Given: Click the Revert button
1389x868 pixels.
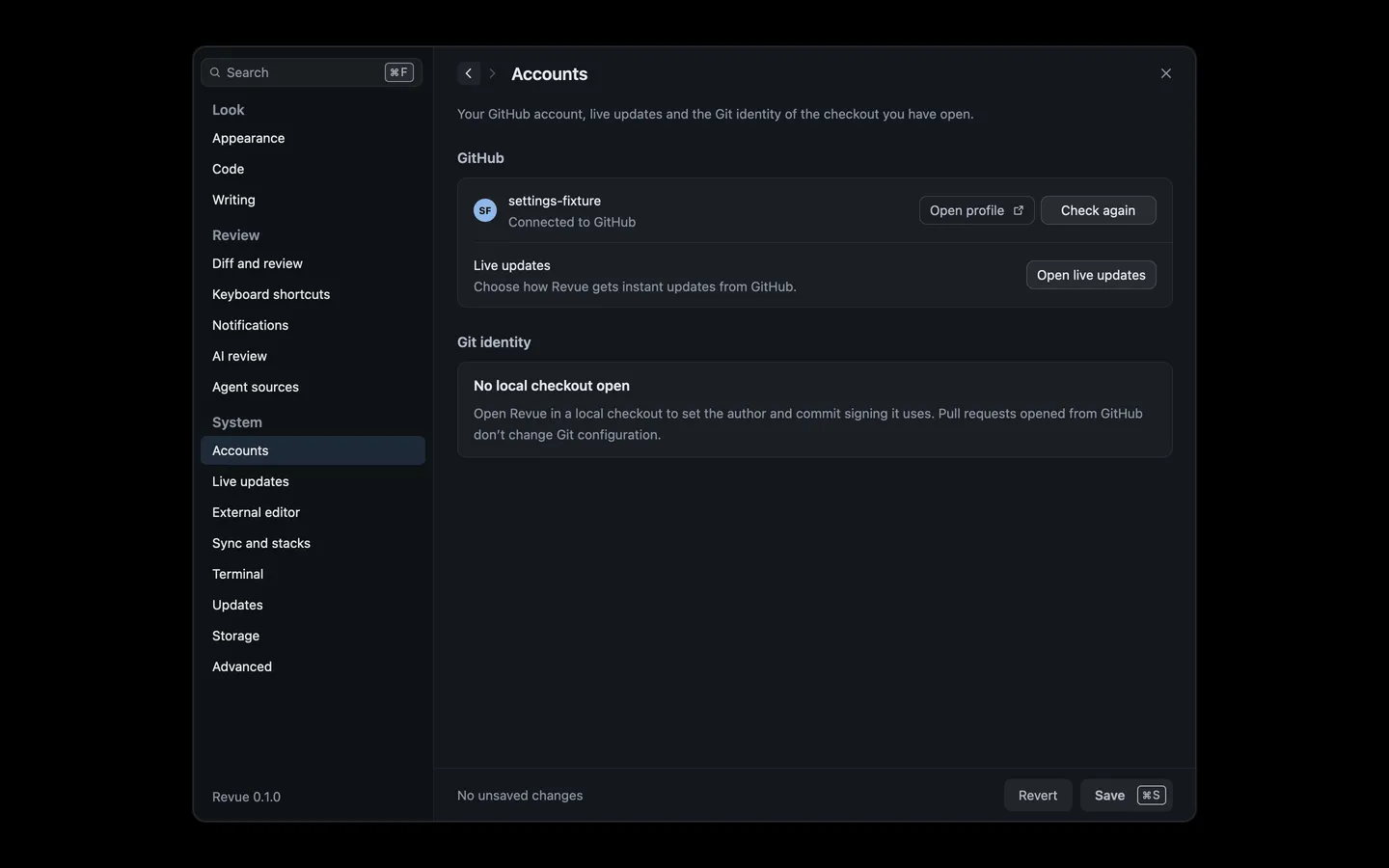Looking at the screenshot, I should tap(1038, 796).
